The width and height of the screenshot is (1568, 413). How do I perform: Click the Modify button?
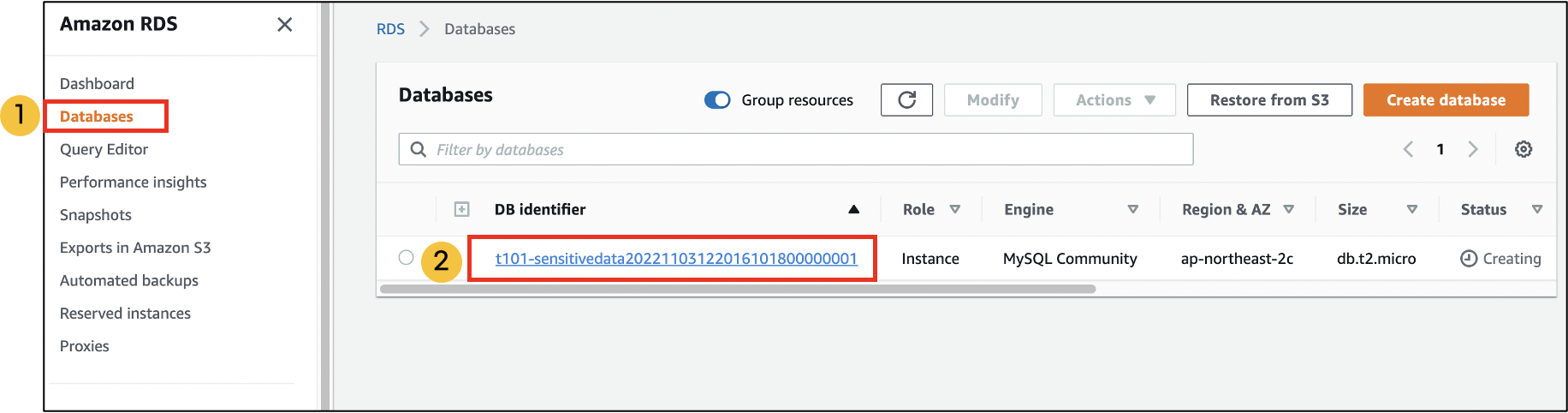point(993,100)
